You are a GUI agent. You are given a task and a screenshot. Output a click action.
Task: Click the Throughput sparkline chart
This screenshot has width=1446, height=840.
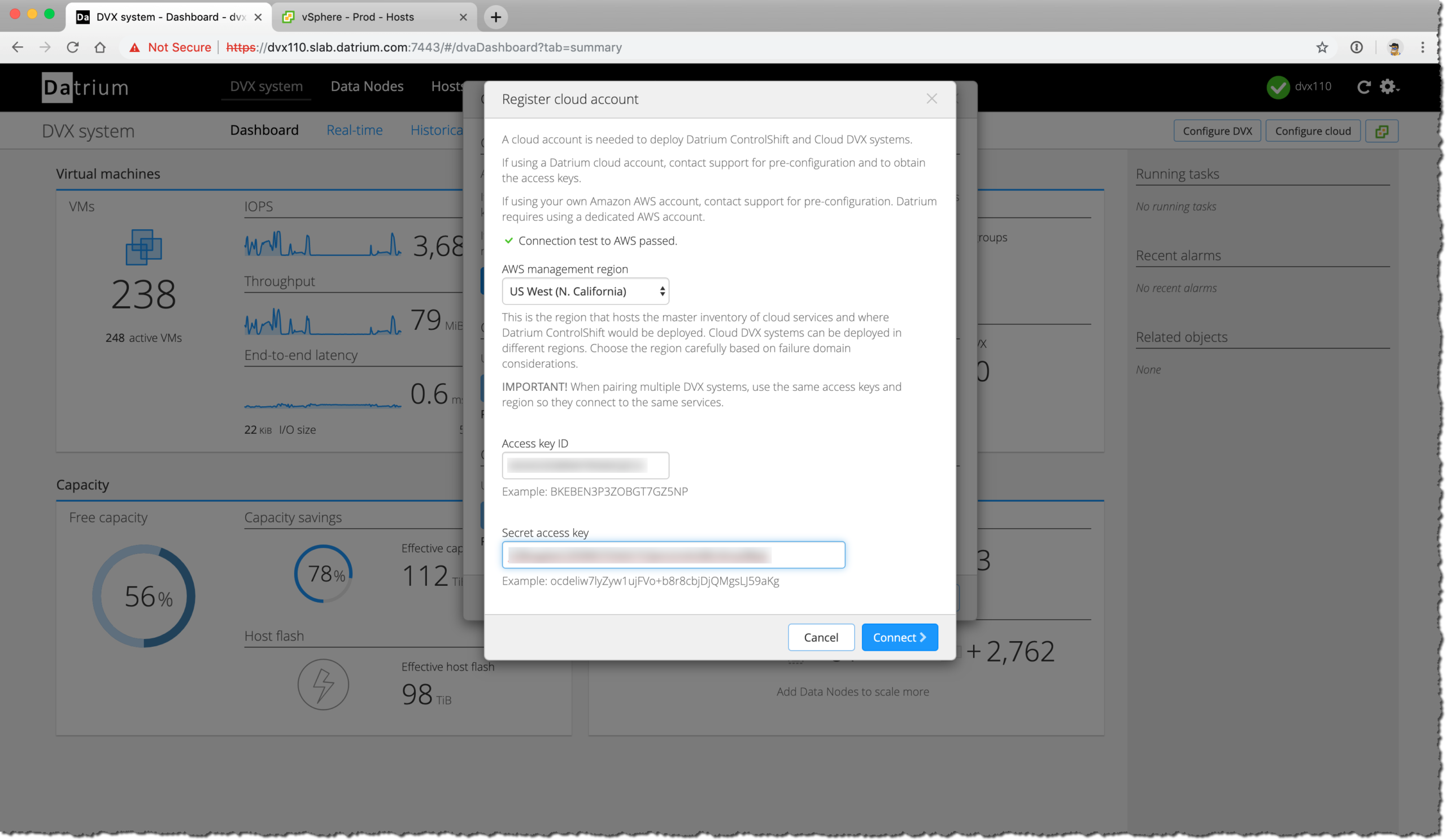[x=323, y=321]
